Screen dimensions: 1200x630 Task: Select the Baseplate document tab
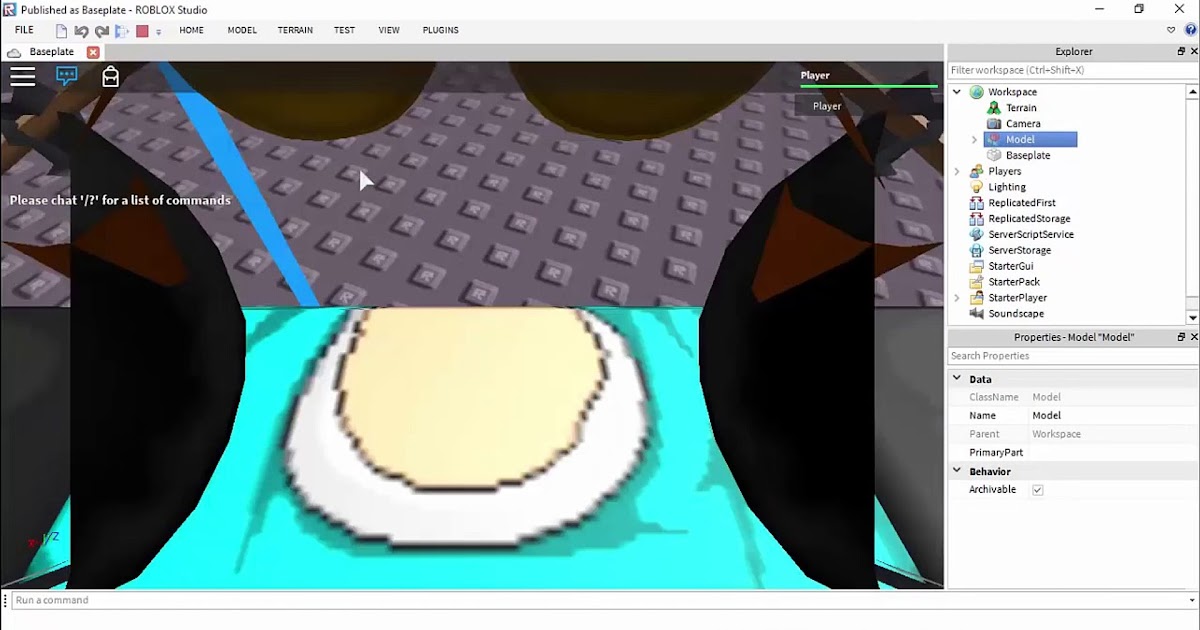point(52,52)
